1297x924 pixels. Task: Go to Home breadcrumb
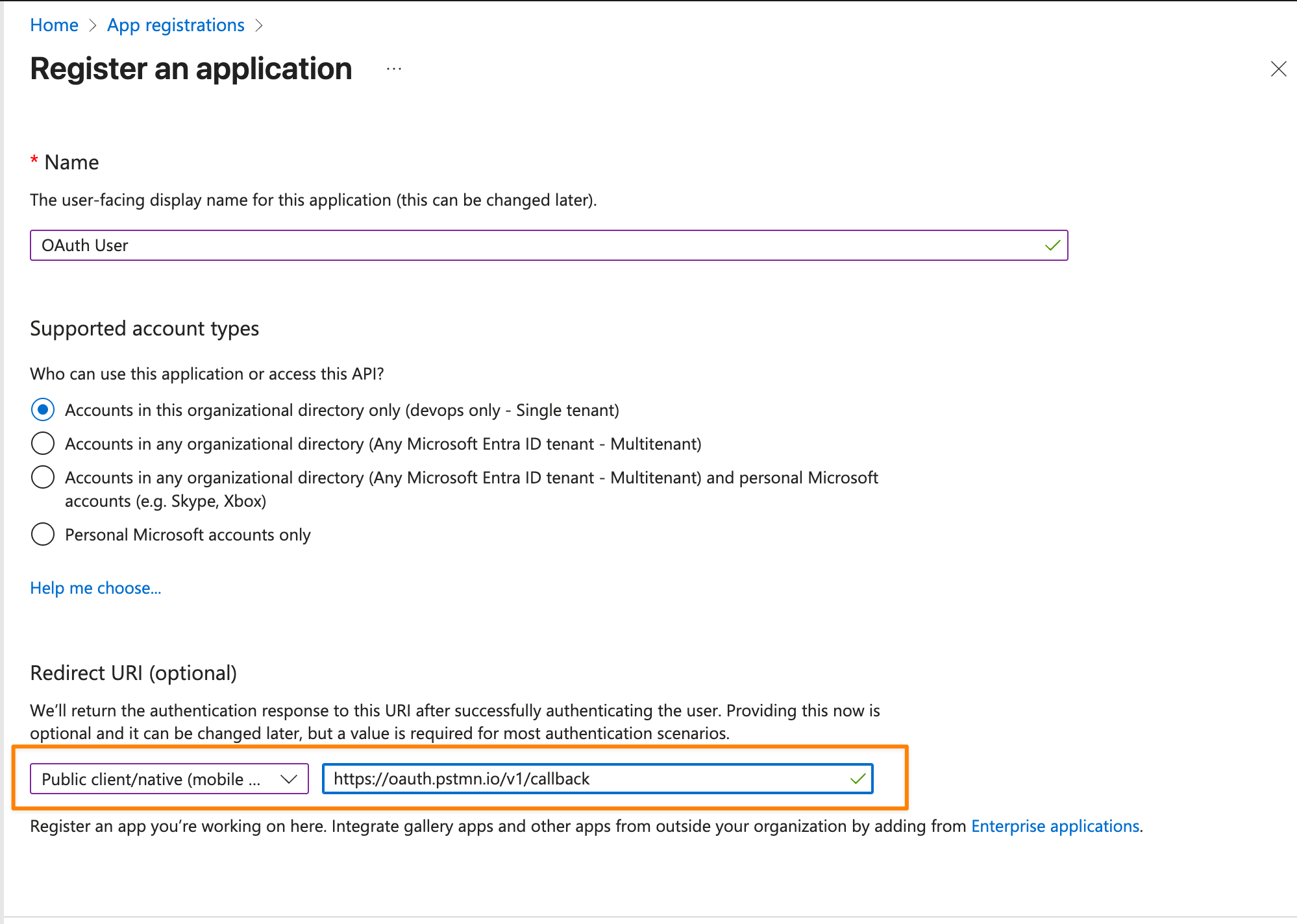[54, 25]
